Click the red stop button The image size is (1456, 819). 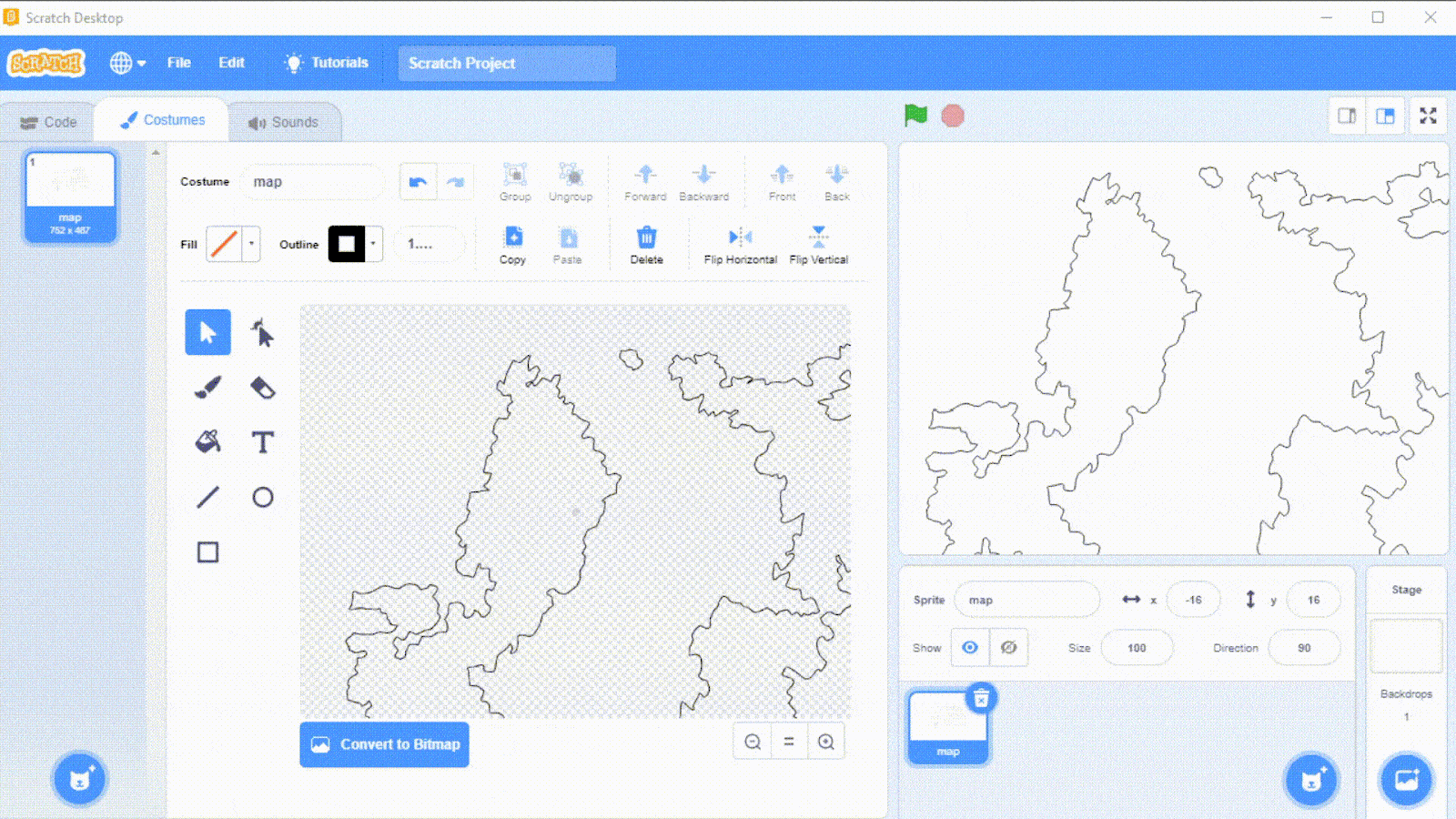tap(953, 116)
